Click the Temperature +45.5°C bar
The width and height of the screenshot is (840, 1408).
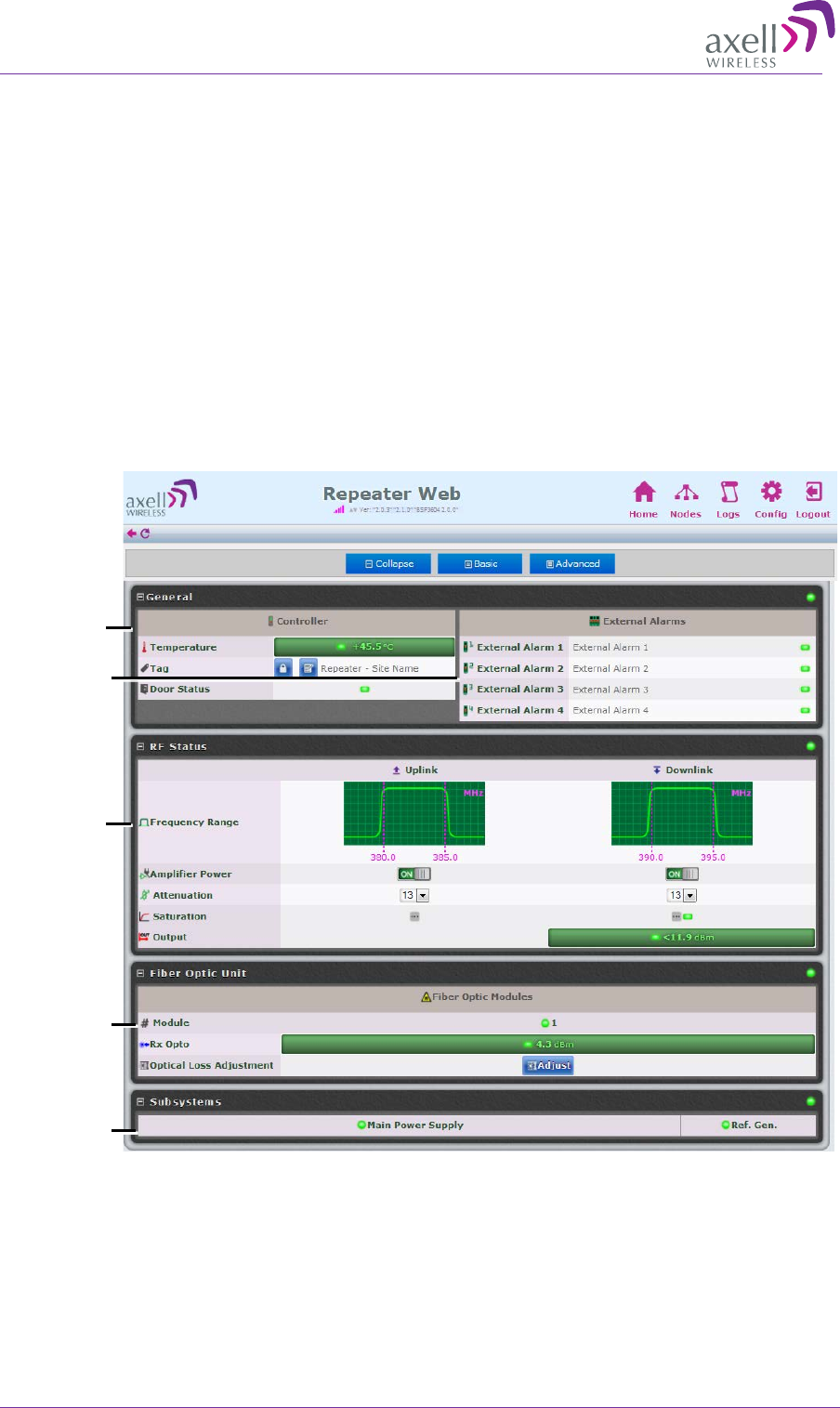click(x=364, y=647)
